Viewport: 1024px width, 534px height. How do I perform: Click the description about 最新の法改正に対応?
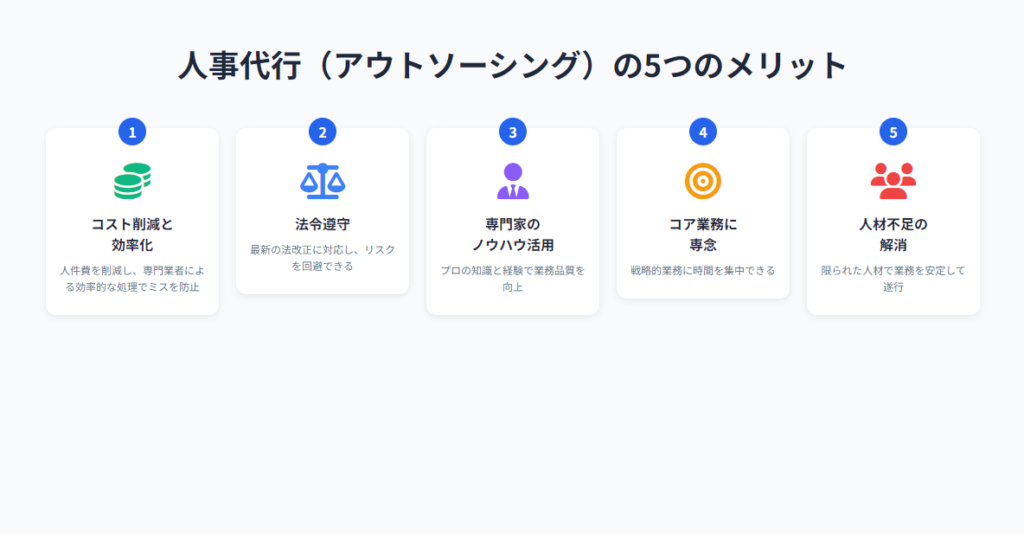coord(322,258)
